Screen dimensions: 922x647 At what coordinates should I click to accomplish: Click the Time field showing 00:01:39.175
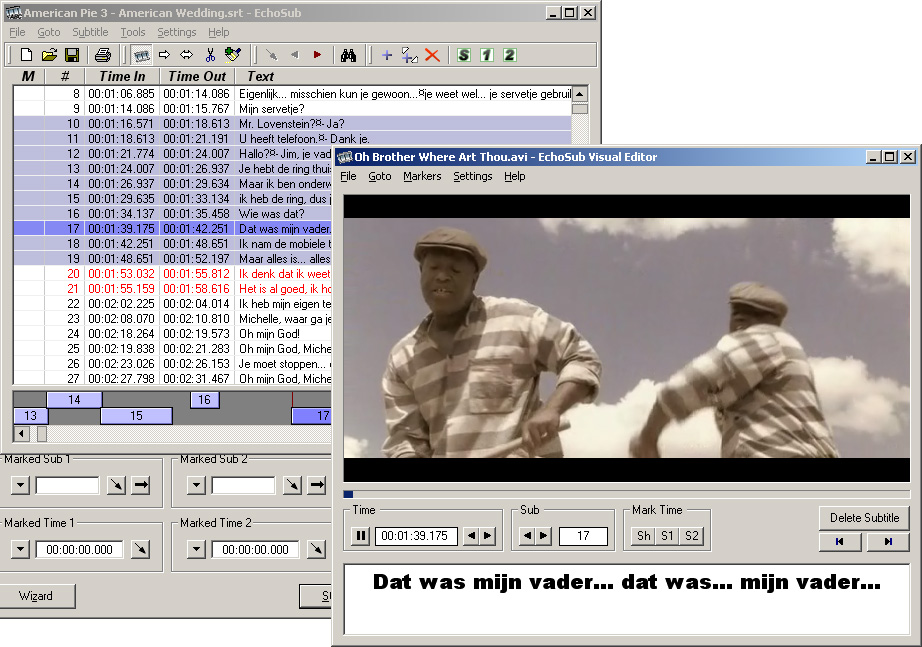coord(416,536)
